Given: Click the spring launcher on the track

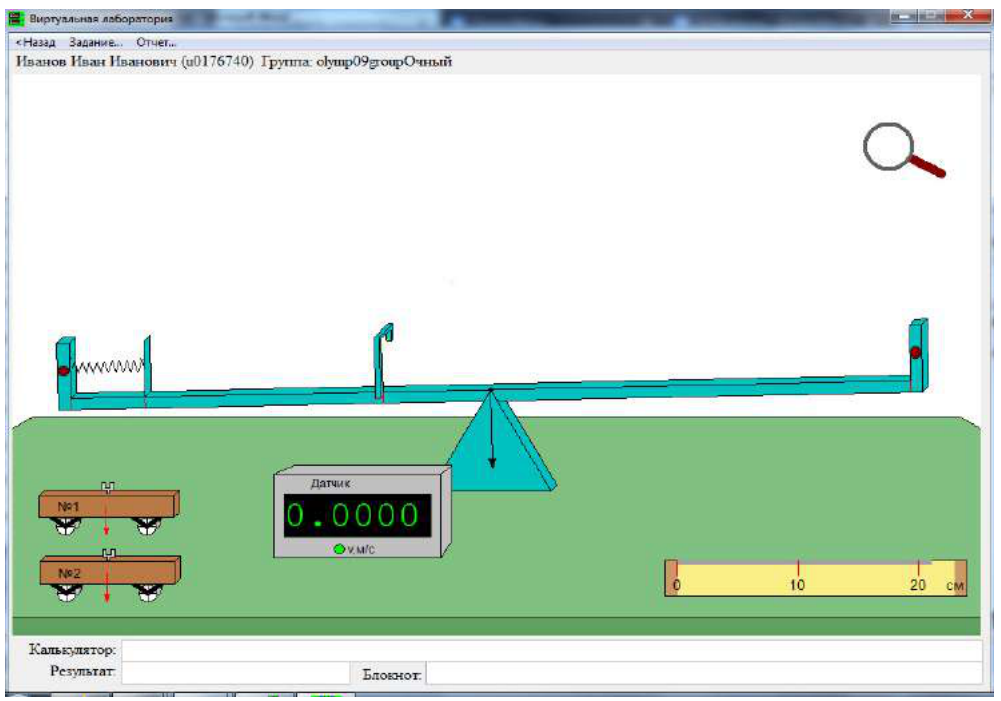Looking at the screenshot, I should pos(110,366).
